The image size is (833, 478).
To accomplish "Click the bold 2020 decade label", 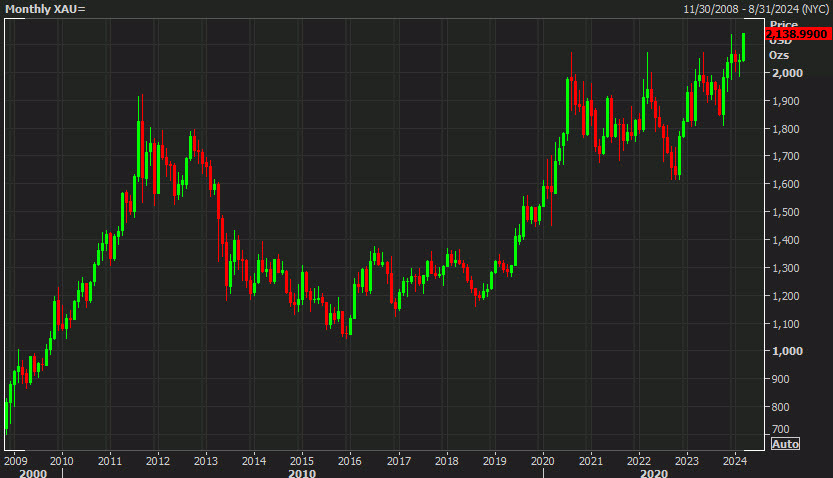I will pyautogui.click(x=654, y=473).
